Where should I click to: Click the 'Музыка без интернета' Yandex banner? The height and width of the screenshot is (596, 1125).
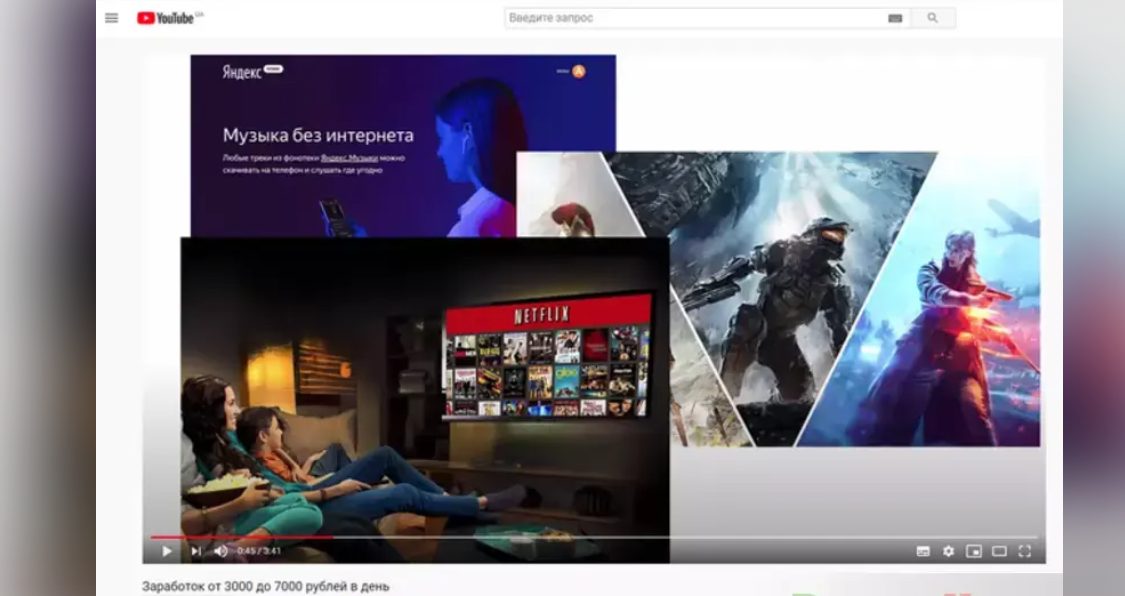tap(403, 146)
